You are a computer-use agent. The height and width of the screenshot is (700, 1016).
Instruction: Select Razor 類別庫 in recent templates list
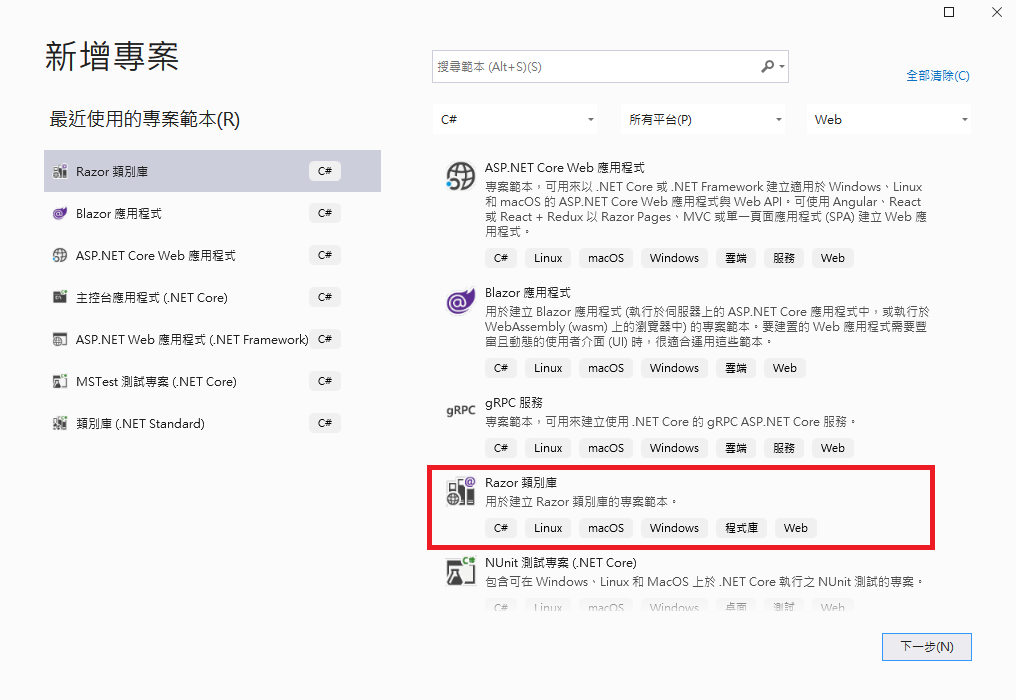point(213,171)
